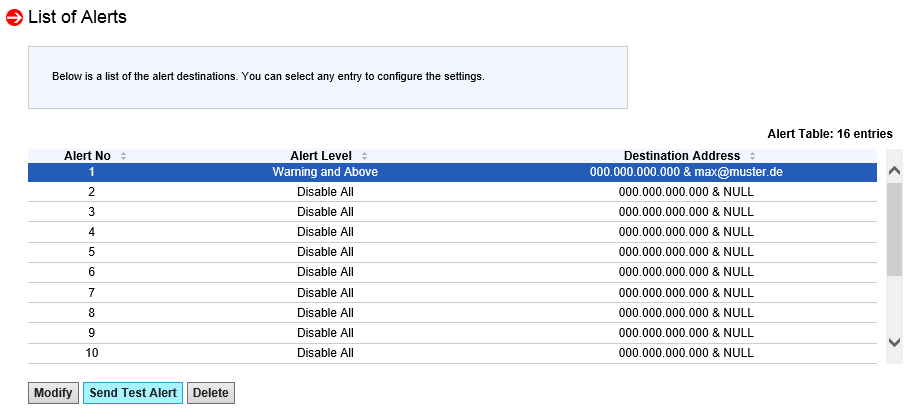Viewport: 923px width, 418px height.
Task: Click destination address of alert row 4
Action: click(x=686, y=232)
